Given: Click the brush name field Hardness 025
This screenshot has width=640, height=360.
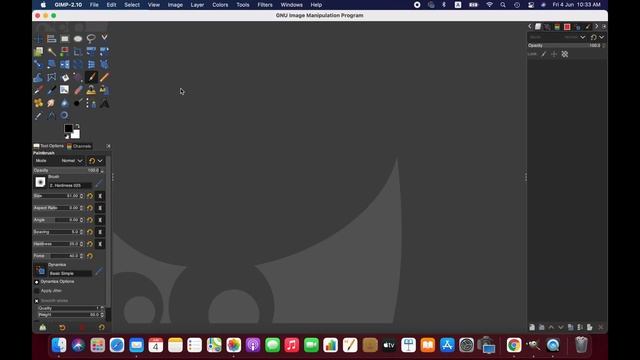Looking at the screenshot, I should (70, 185).
